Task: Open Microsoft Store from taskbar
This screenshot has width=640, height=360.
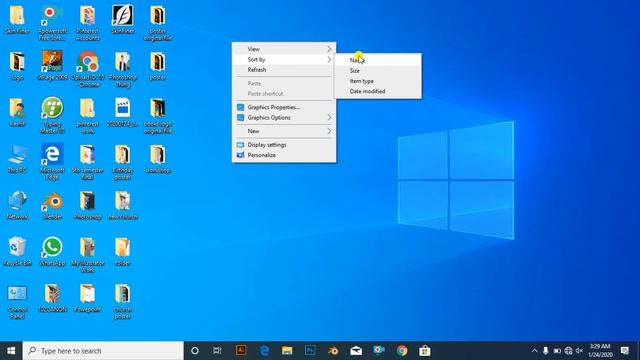Action: coord(425,351)
